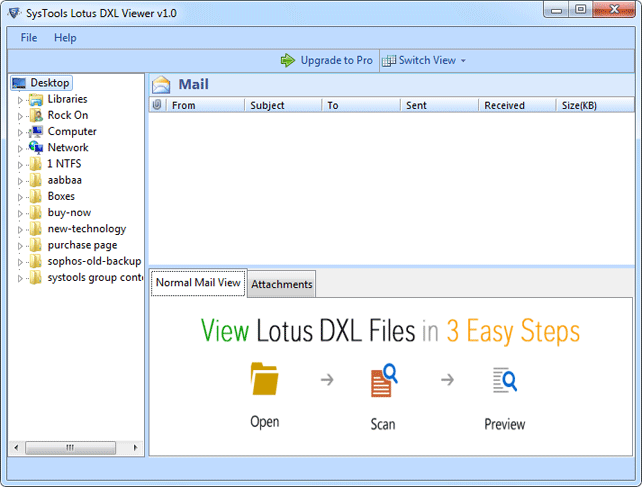Click the 1 NTFS folder icon
642x487 pixels.
[x=36, y=164]
